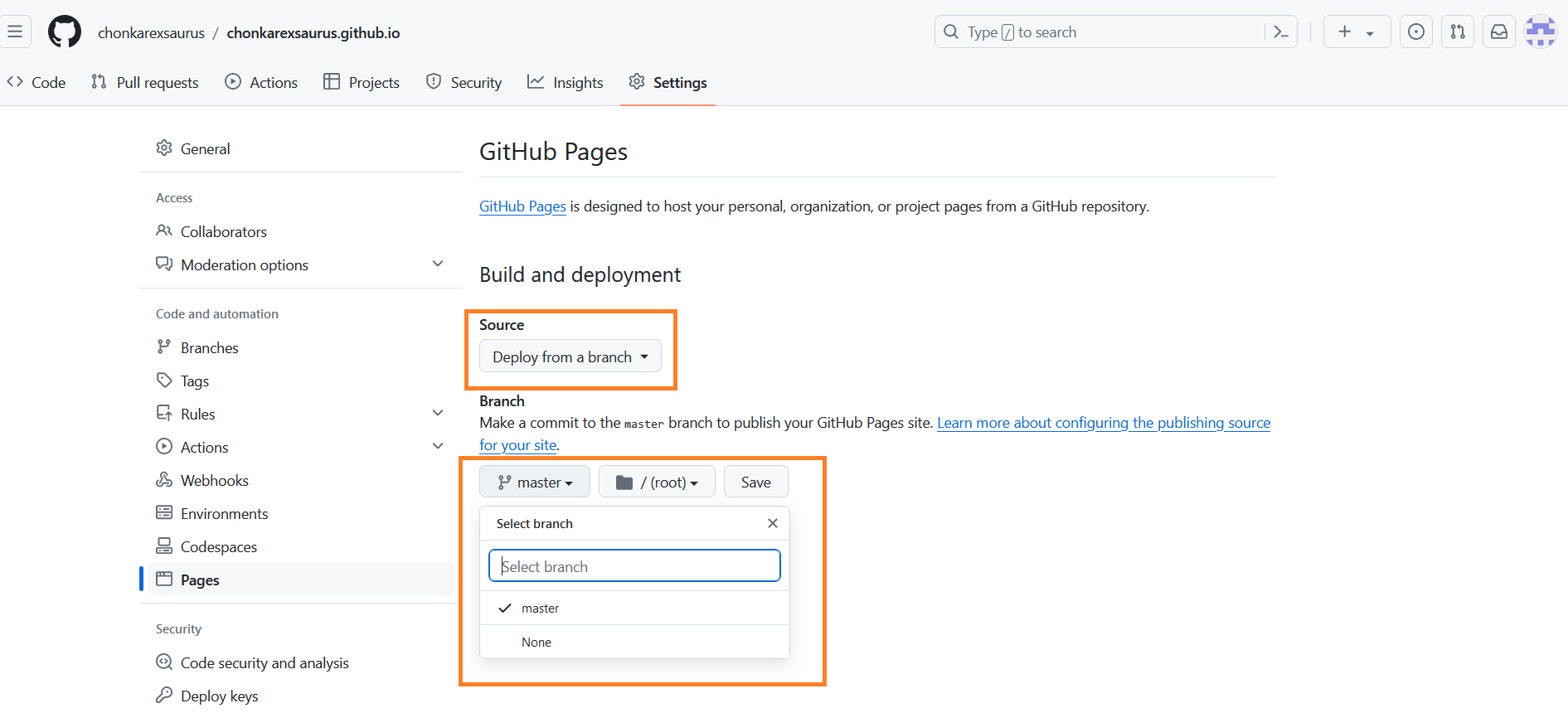Screen dimensions: 1568x713
Task: Click the Insights graph icon
Action: tap(536, 82)
